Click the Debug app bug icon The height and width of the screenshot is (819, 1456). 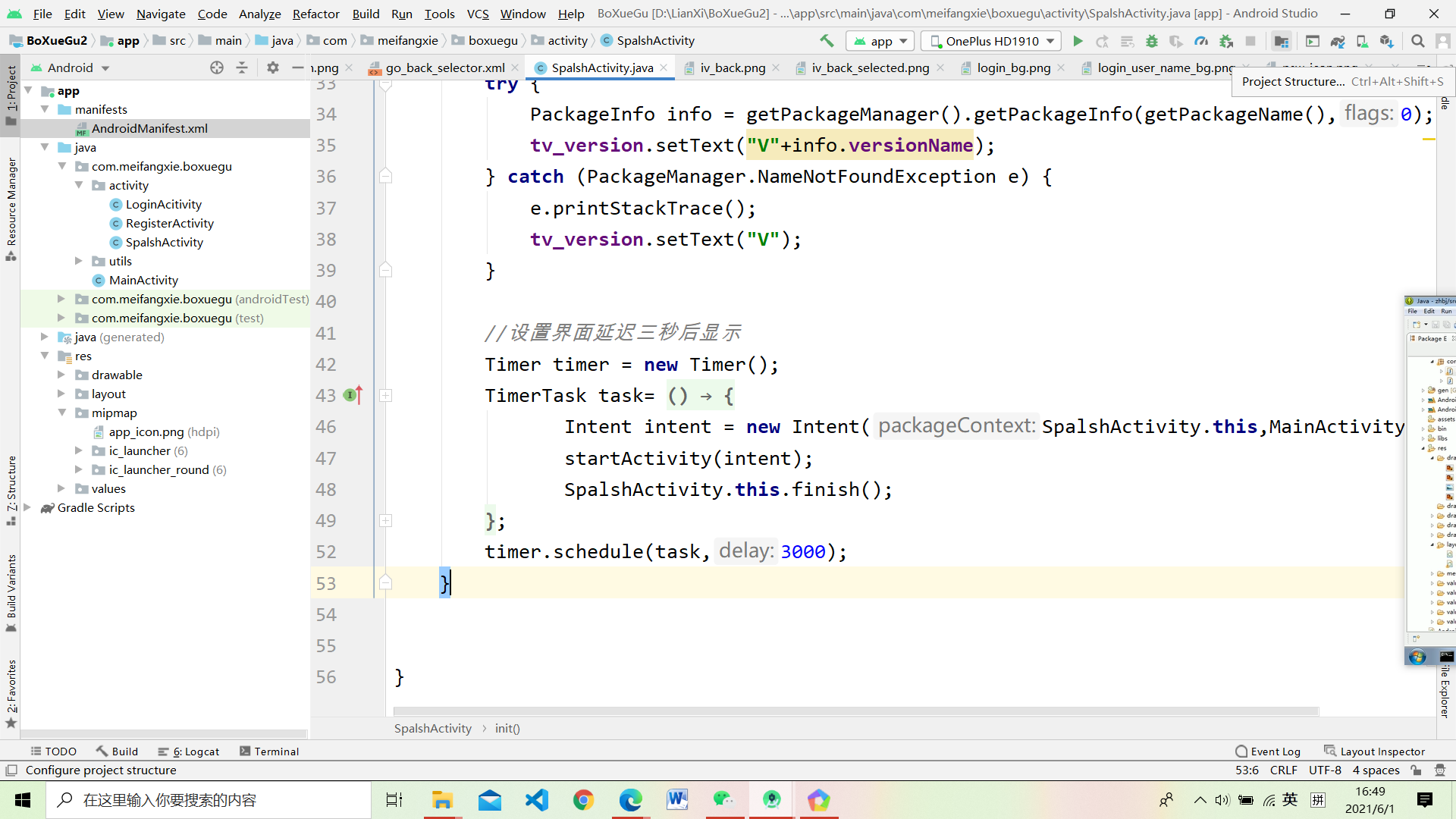[1151, 41]
